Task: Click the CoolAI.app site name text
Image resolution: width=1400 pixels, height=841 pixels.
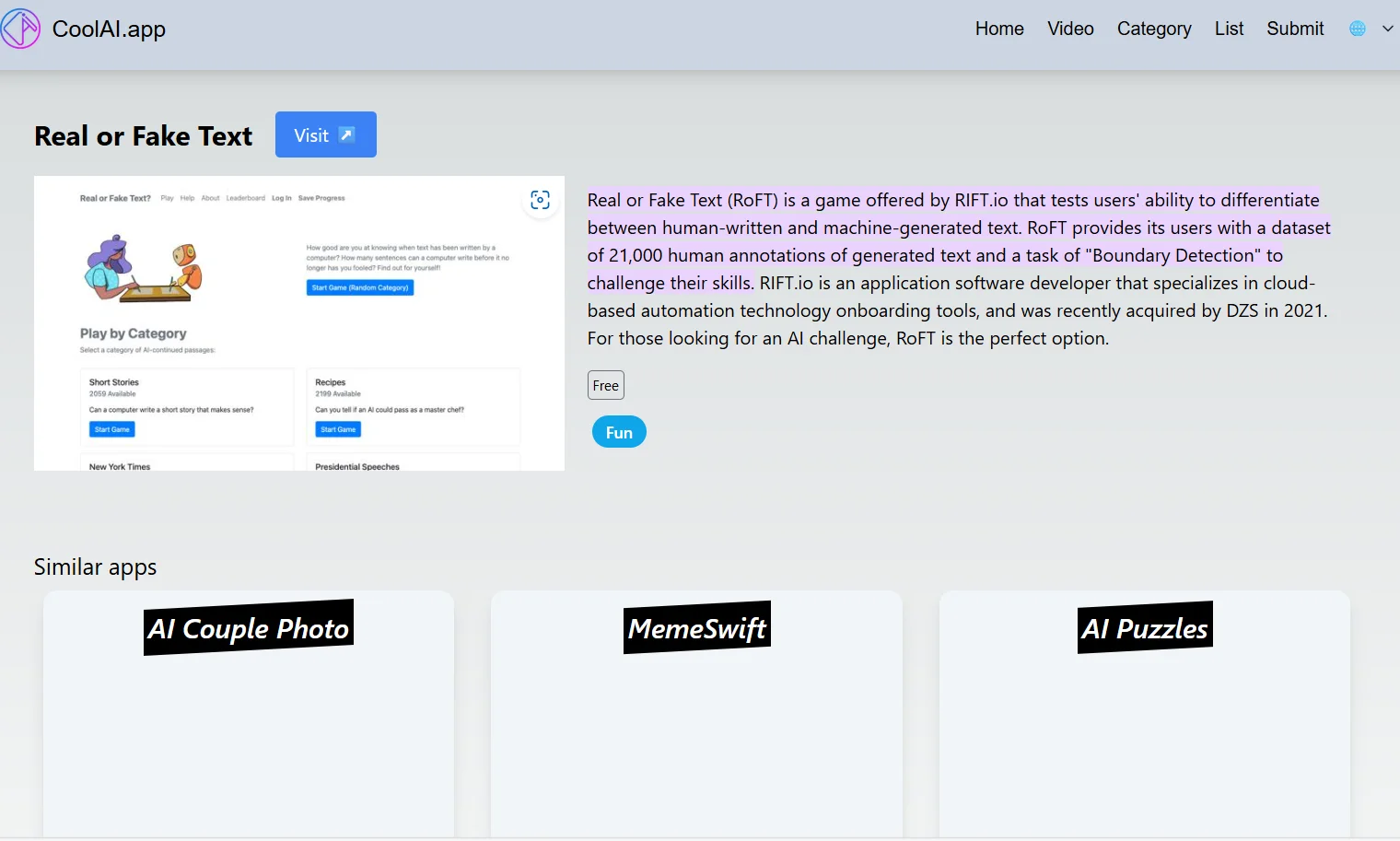Action: 109,29
